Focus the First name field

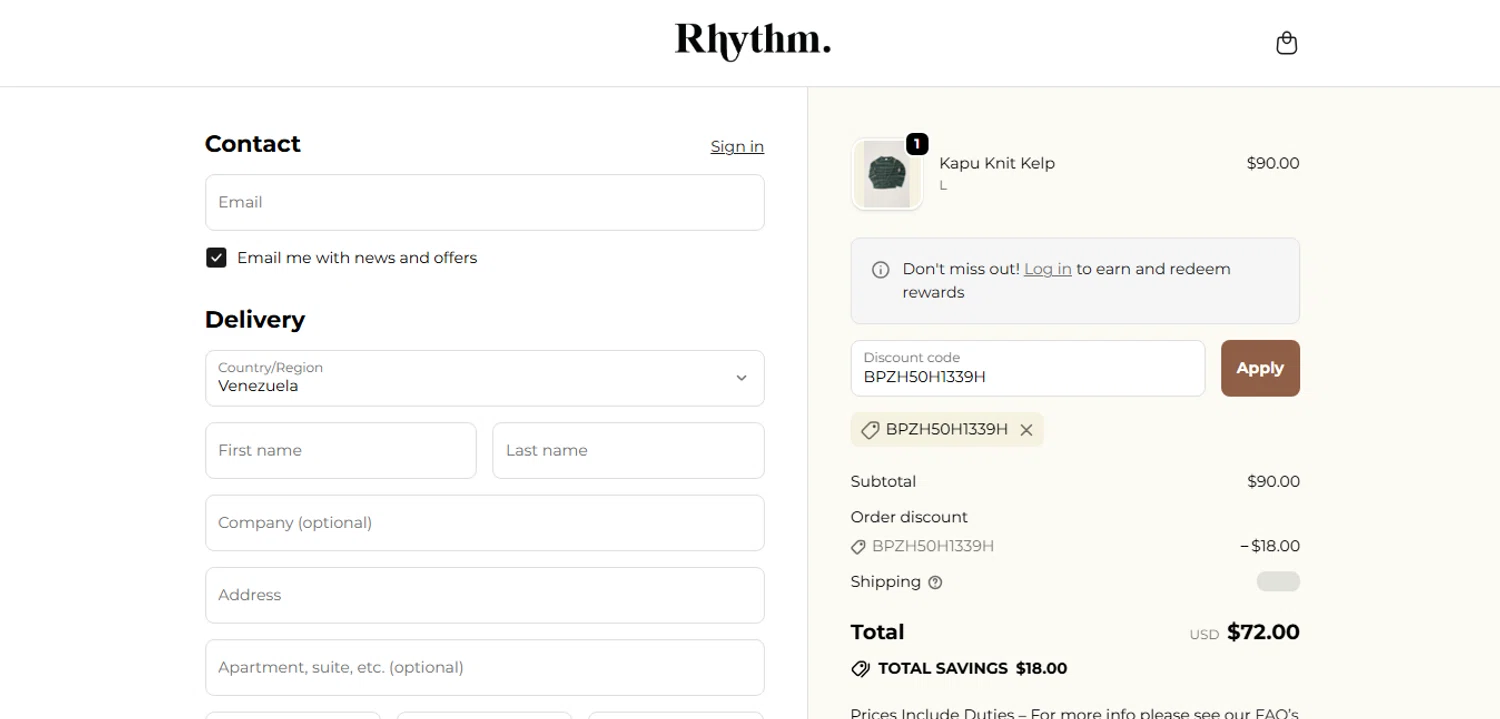click(341, 450)
